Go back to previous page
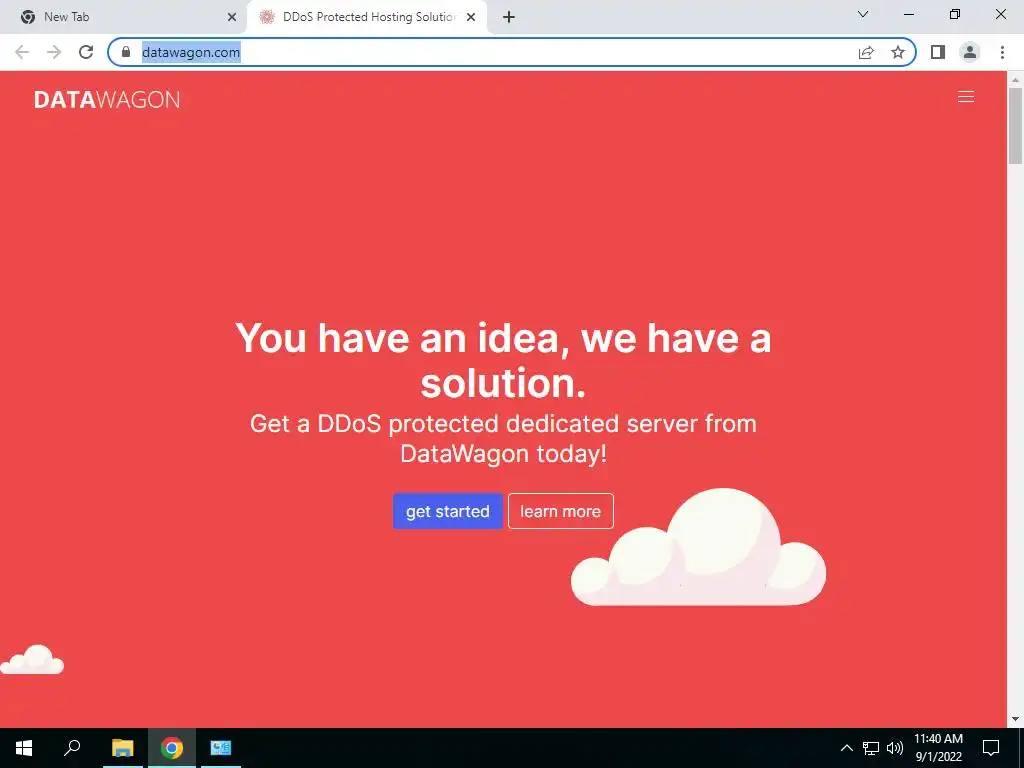The height and width of the screenshot is (768, 1024). point(22,52)
